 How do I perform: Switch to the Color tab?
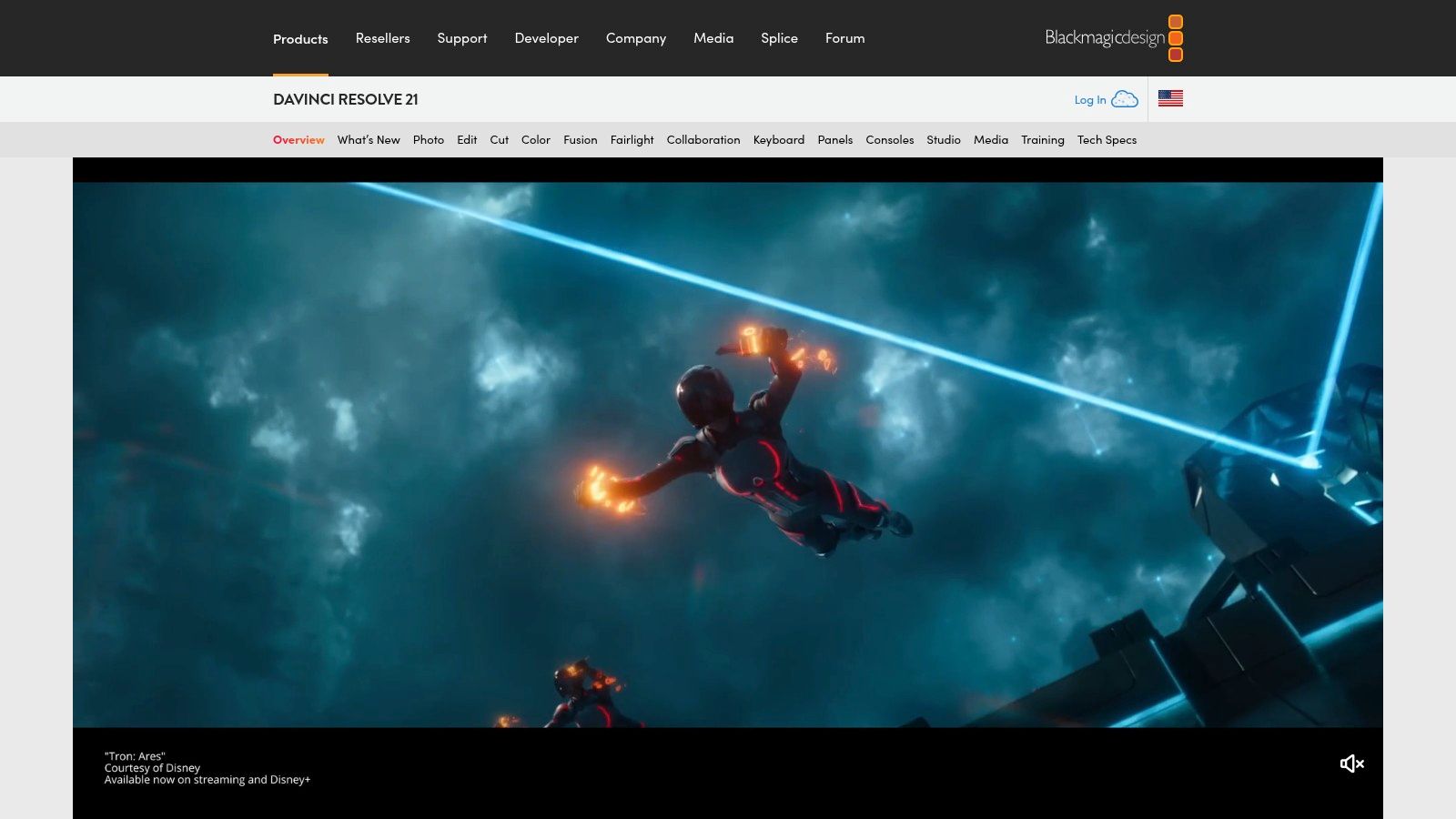tap(536, 140)
